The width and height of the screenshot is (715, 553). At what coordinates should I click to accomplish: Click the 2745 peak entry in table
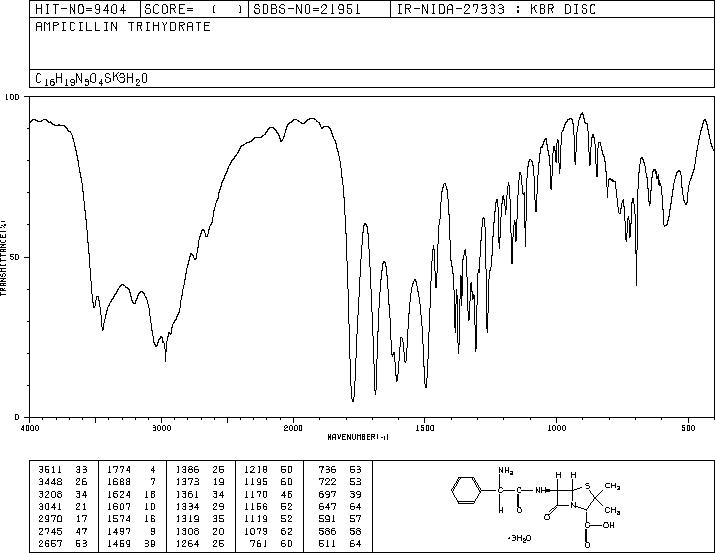click(x=63, y=531)
